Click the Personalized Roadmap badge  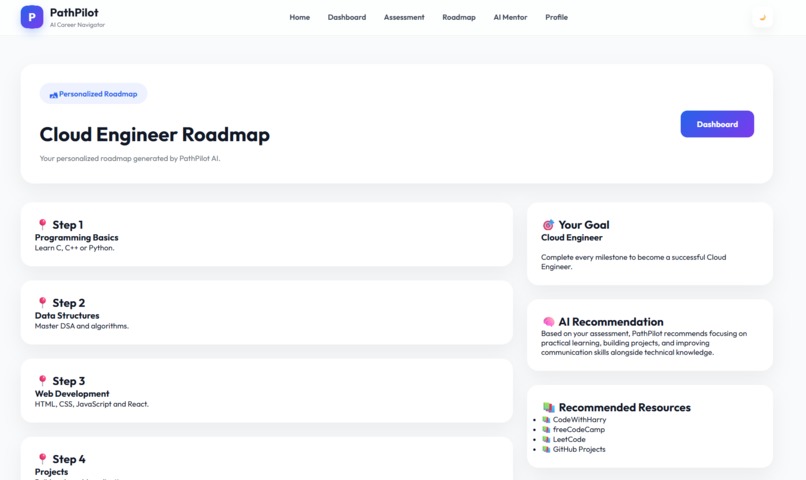(94, 94)
